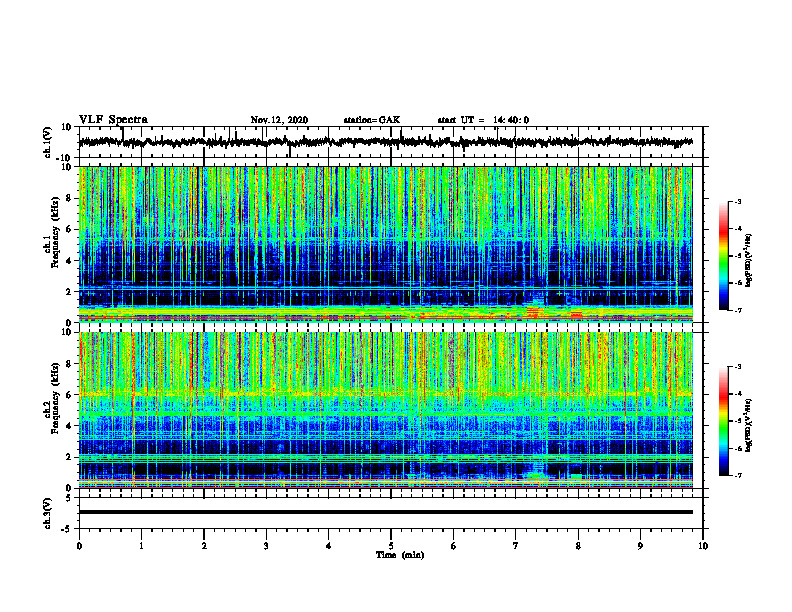Click the "station=GAK" header label
This screenshot has width=792, height=612.
[x=372, y=120]
